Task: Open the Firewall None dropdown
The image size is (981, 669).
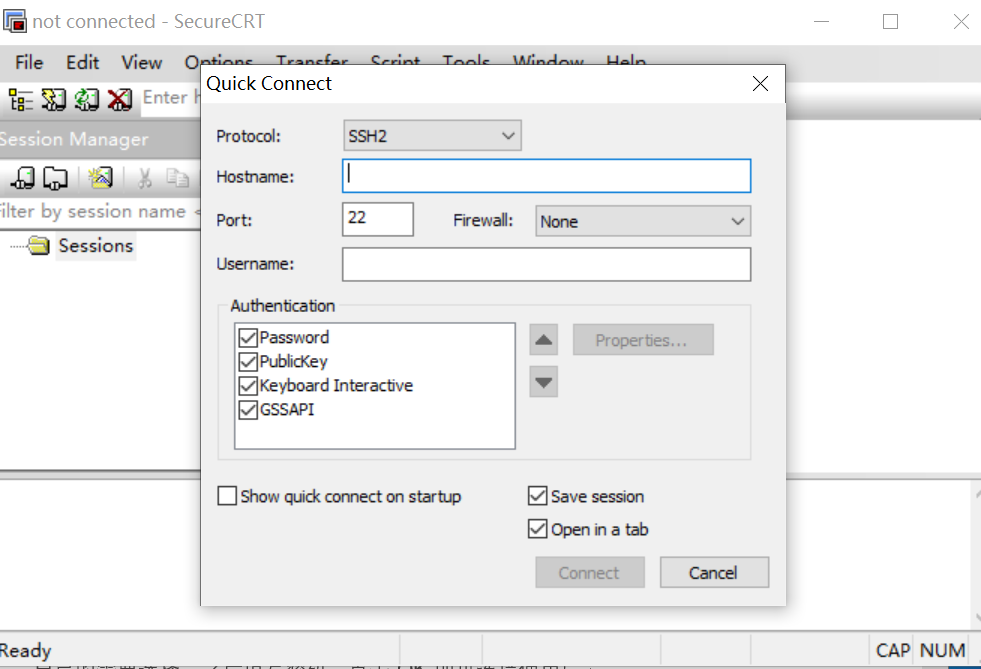Action: coord(643,222)
